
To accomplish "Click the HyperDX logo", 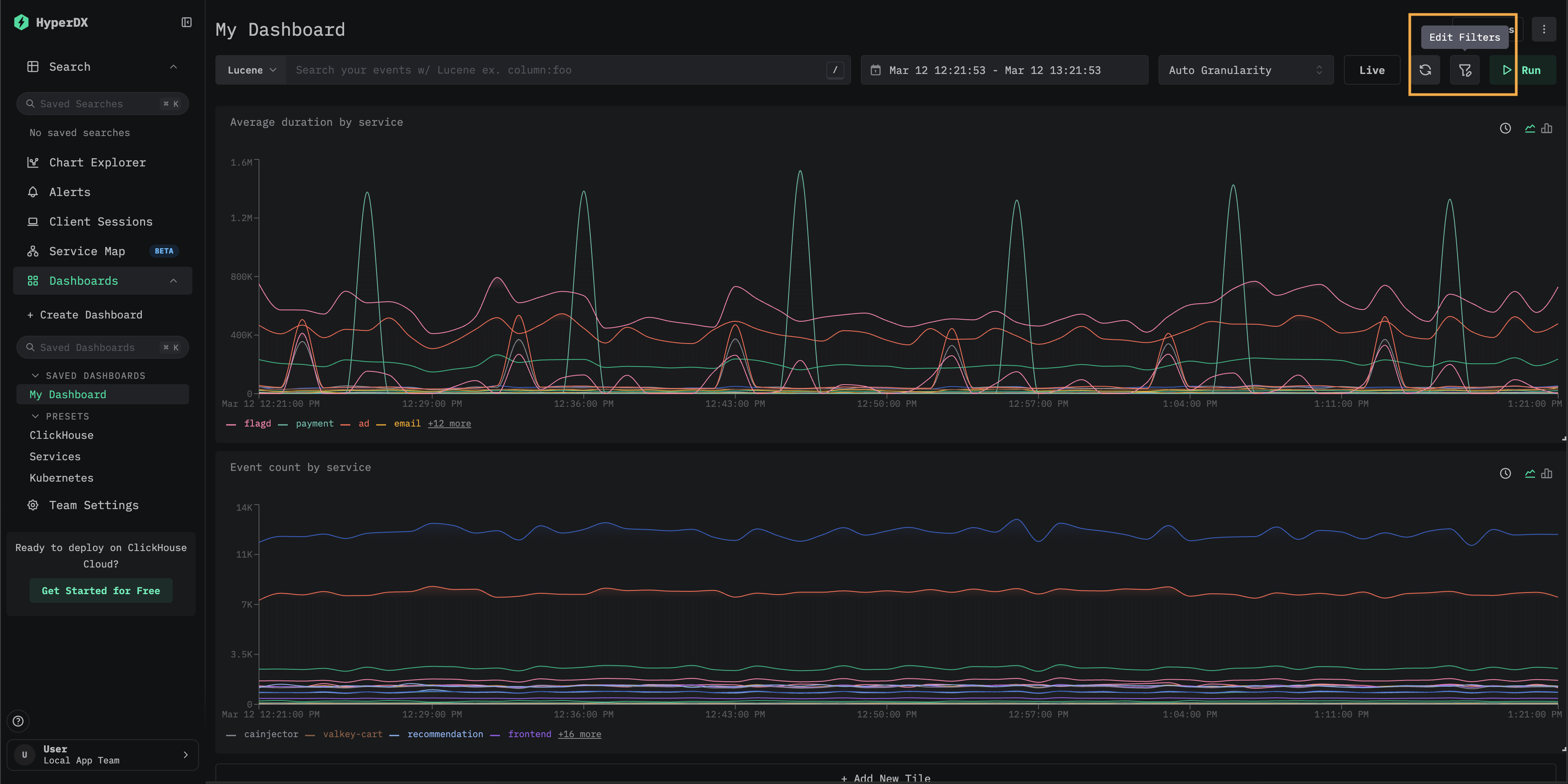I will [21, 23].
